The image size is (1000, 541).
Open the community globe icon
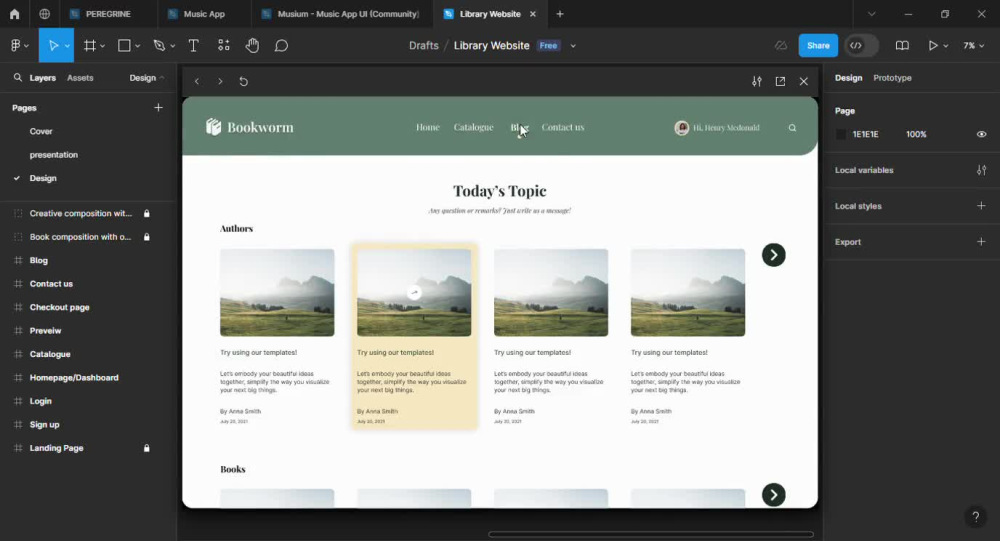pyautogui.click(x=44, y=13)
